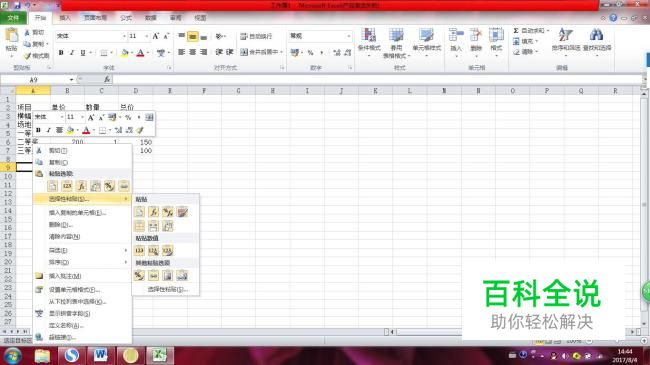
Task: Open the File (文件) tab
Action: click(x=13, y=18)
